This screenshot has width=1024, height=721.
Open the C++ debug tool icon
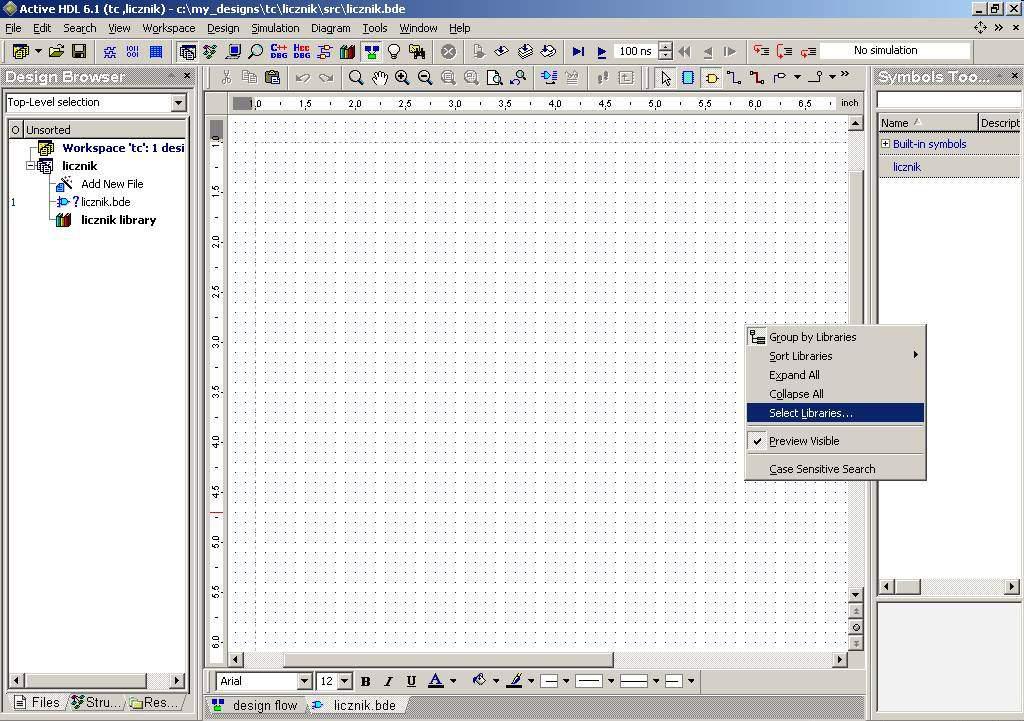click(x=278, y=51)
